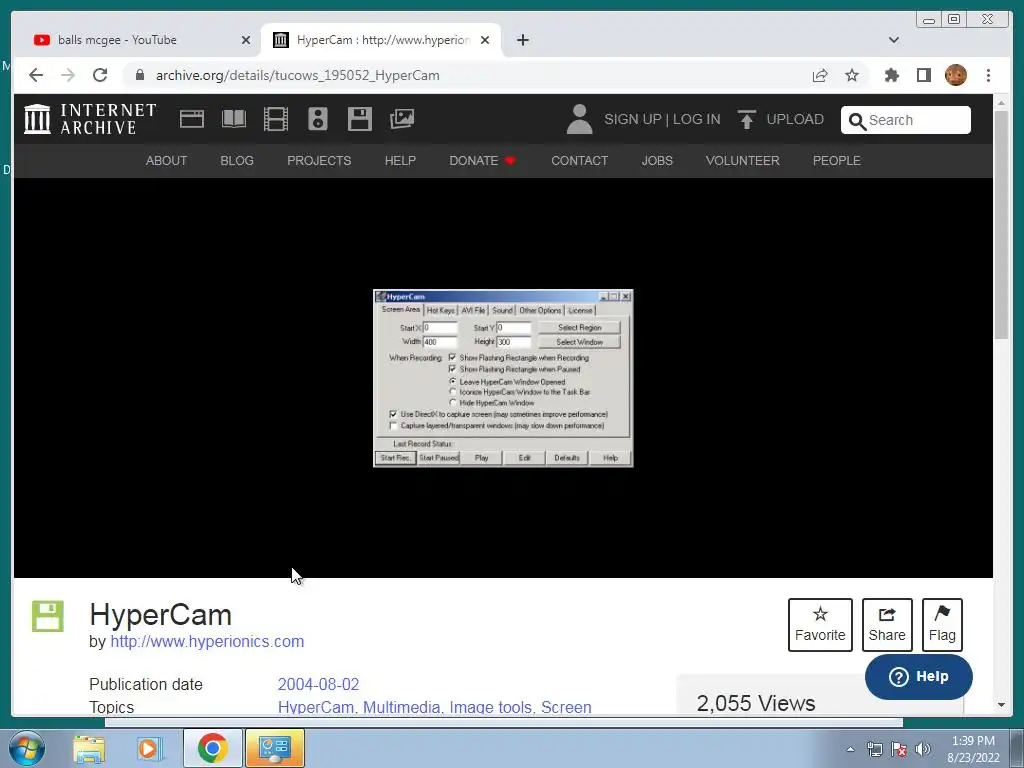
Task: Open the BLOG menu item
Action: (236, 161)
